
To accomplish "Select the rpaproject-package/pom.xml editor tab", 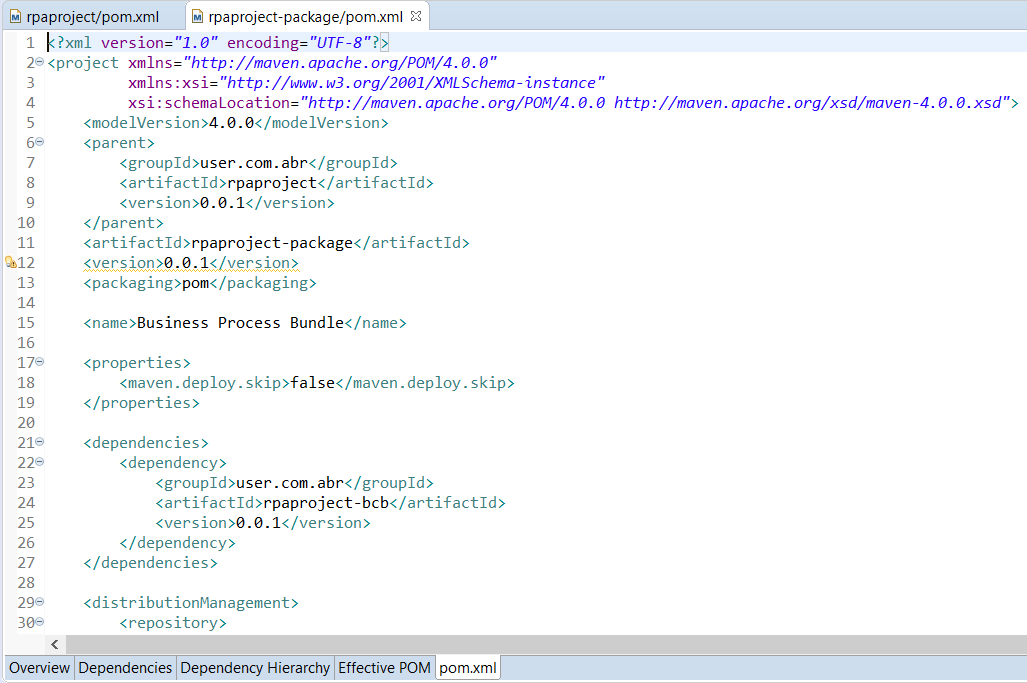I will point(305,16).
